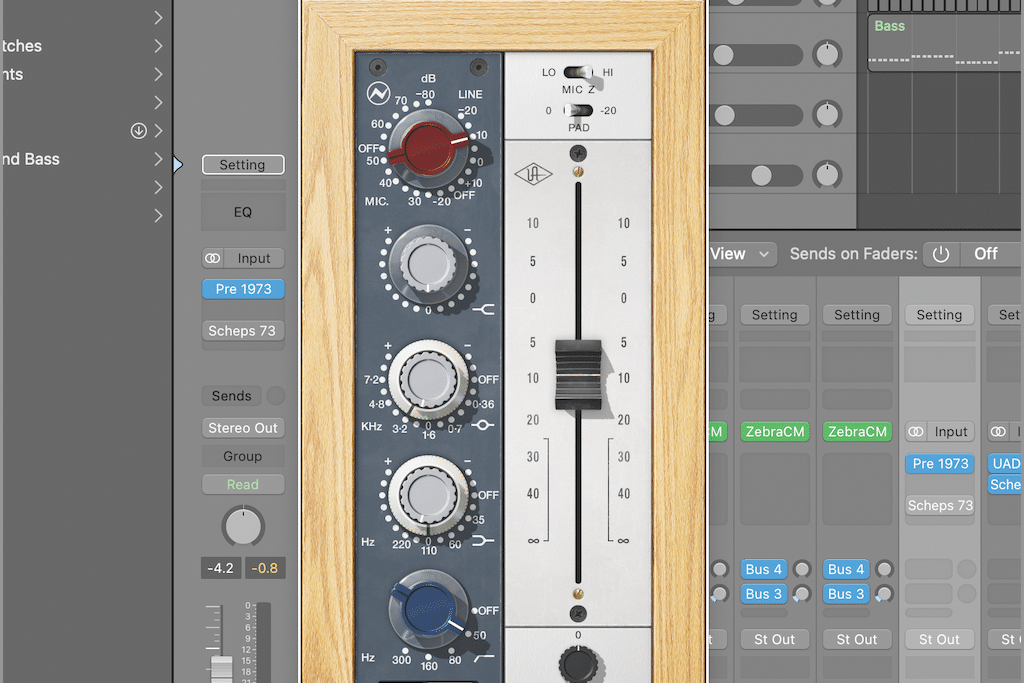
Task: Open the Scheps 73 slot in the mixer
Action: 940,505
